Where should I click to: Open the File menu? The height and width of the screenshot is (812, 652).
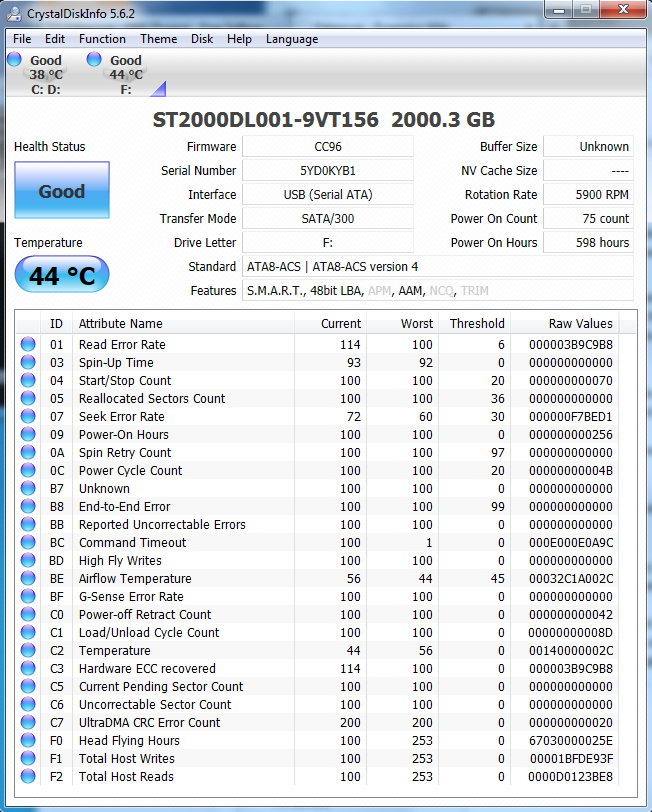click(22, 39)
